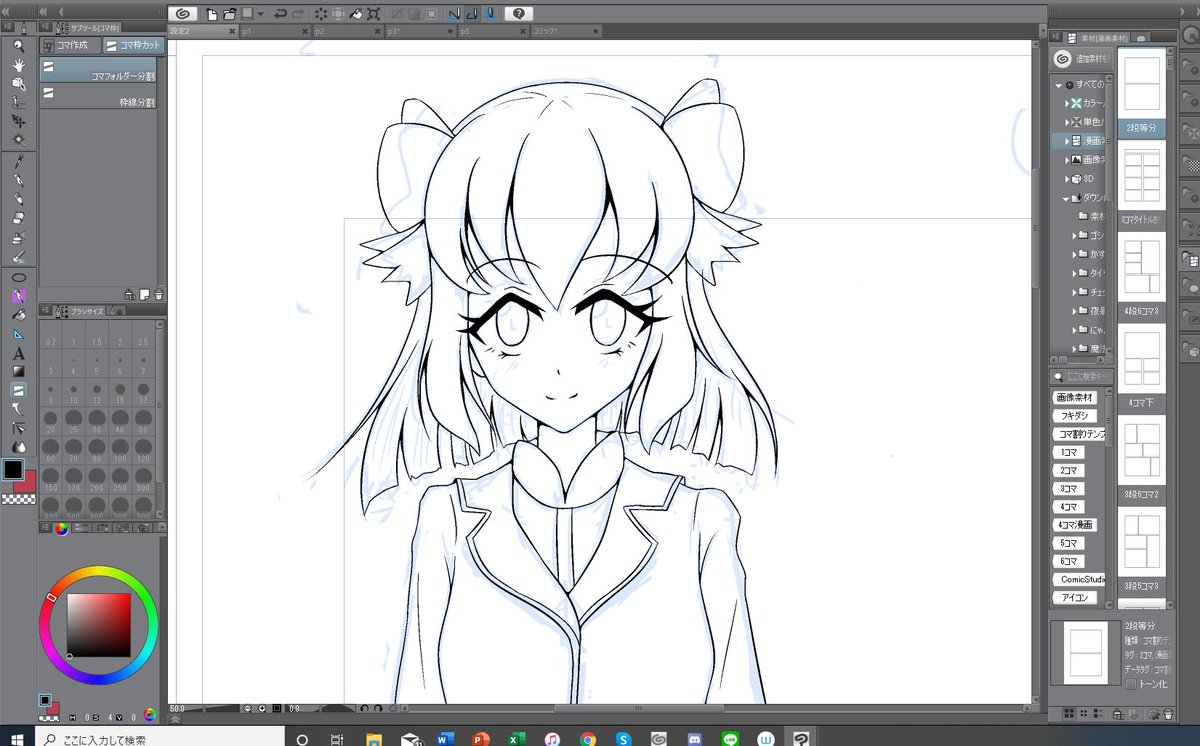Select the Frame border tool

18,390
